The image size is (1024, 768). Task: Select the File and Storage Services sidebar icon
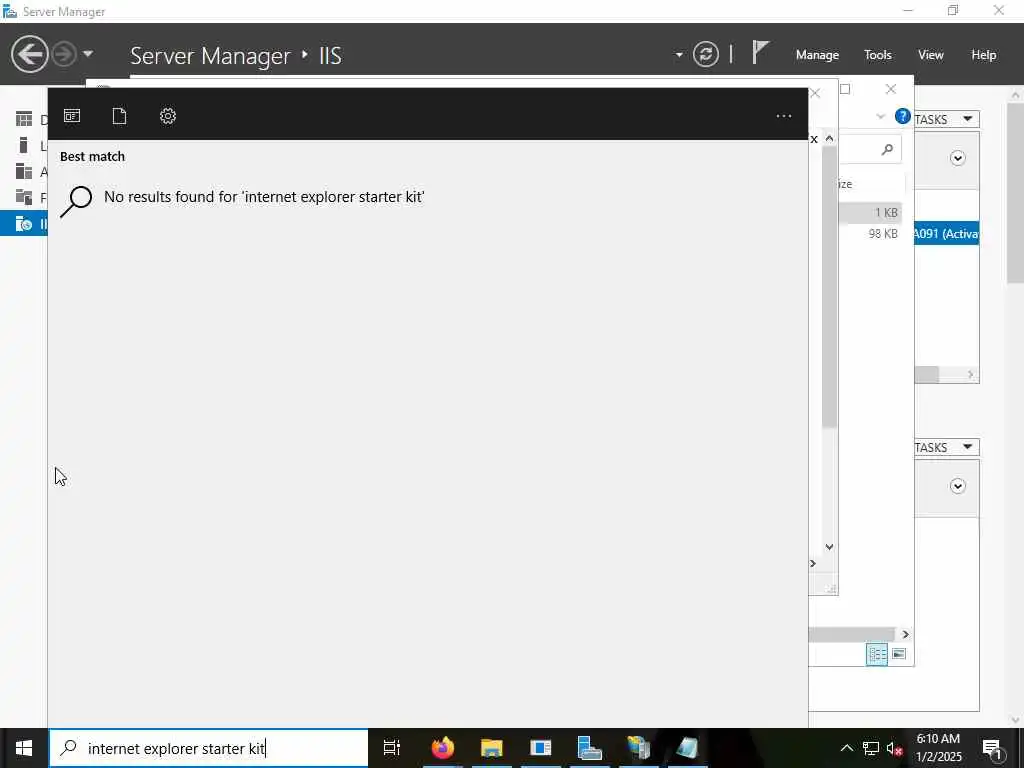[x=24, y=197]
